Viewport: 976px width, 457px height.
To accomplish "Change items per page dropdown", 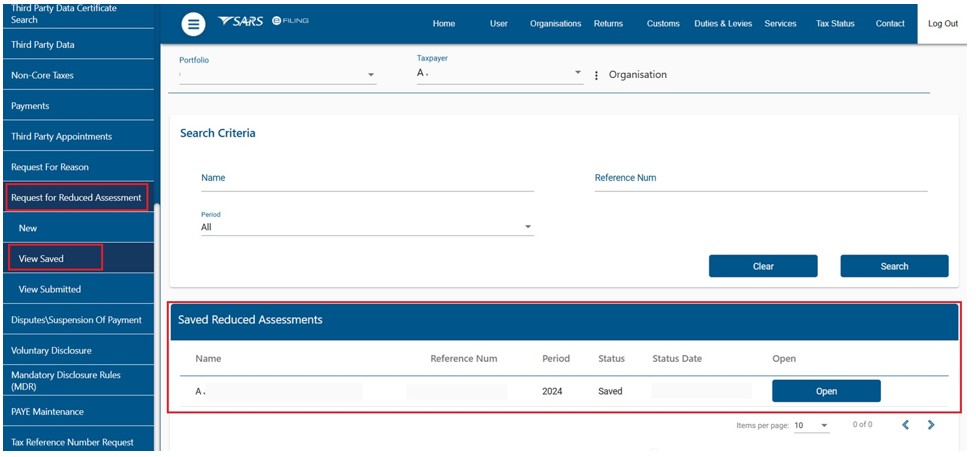I will tap(812, 425).
